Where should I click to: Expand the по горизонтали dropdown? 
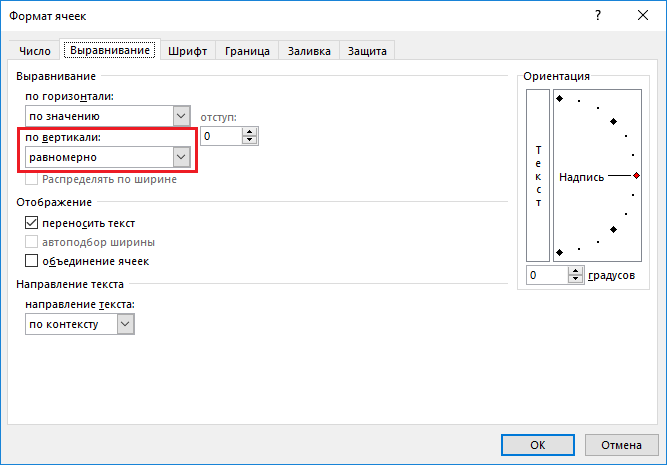tap(181, 116)
